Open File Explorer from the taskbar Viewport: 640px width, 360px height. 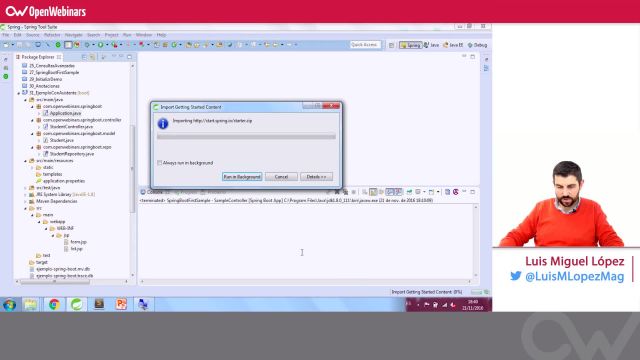pos(31,304)
